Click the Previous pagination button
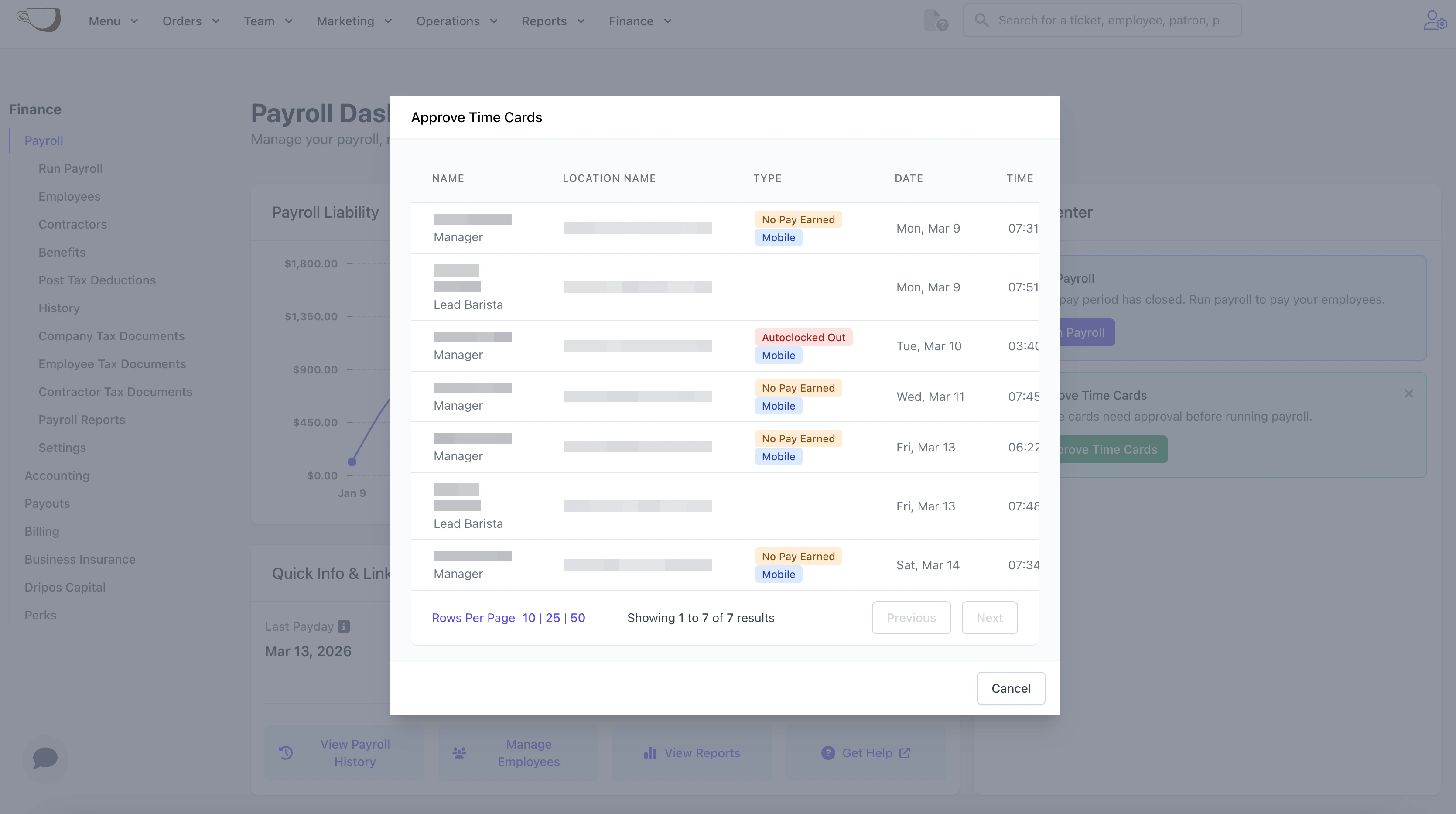The image size is (1456, 814). (x=911, y=618)
